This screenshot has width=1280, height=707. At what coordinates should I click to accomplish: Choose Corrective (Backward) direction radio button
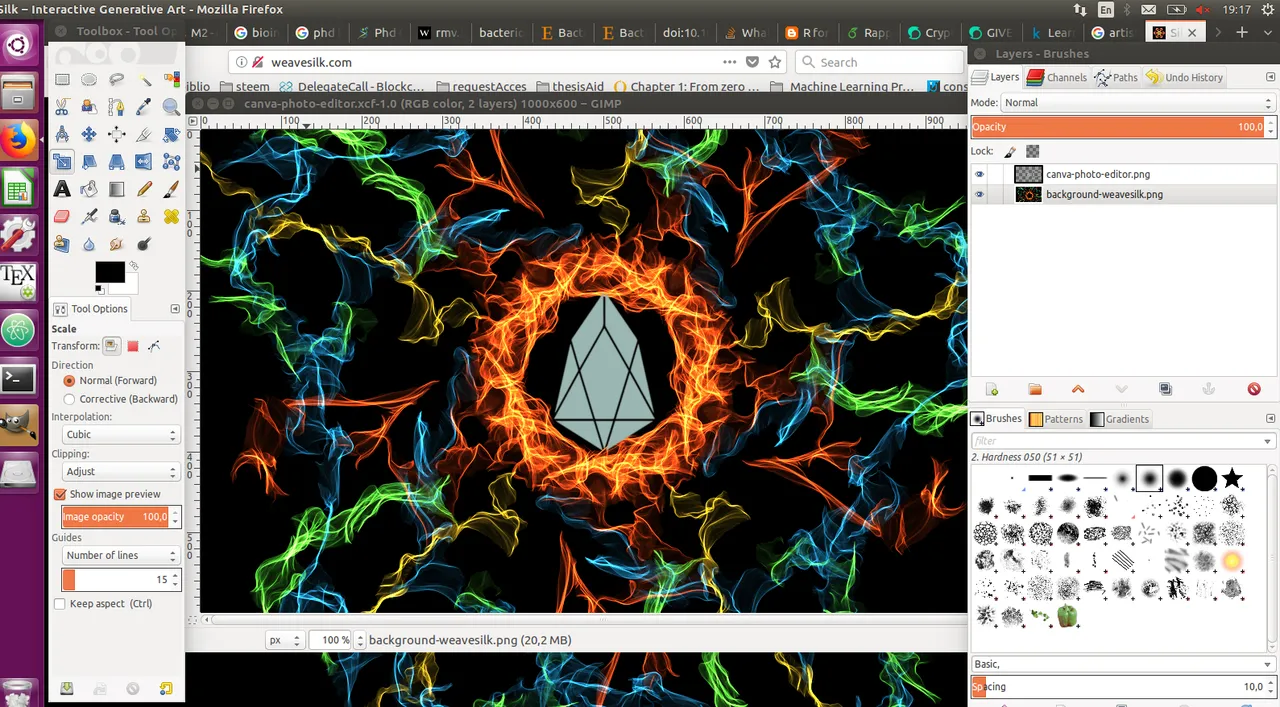coord(69,399)
